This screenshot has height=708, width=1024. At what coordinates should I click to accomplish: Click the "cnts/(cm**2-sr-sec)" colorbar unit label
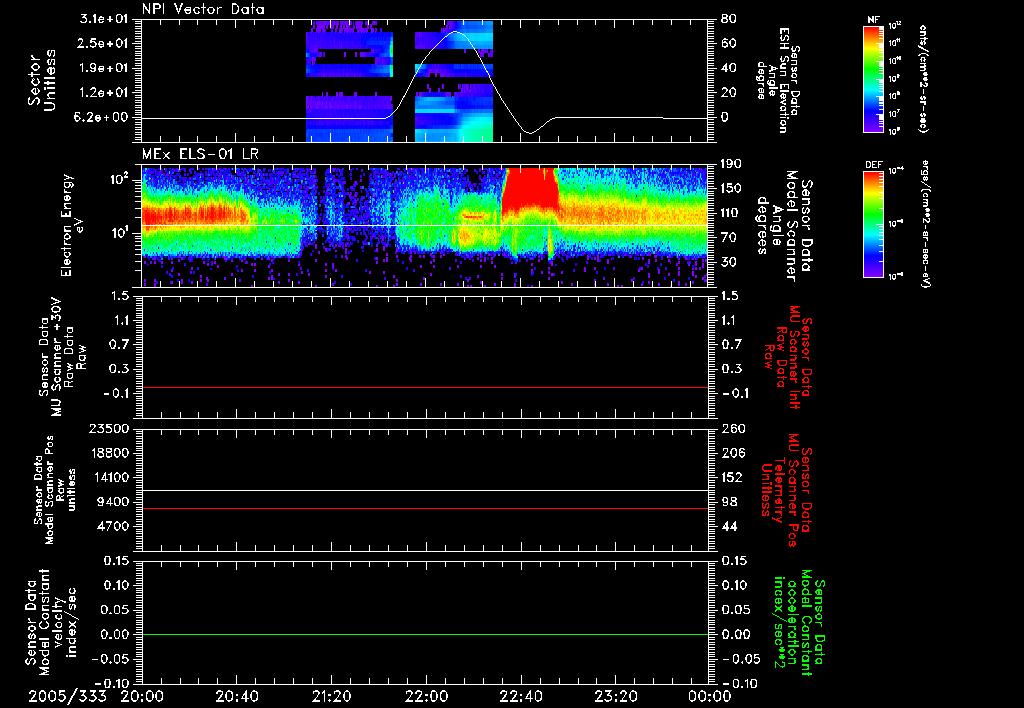923,79
